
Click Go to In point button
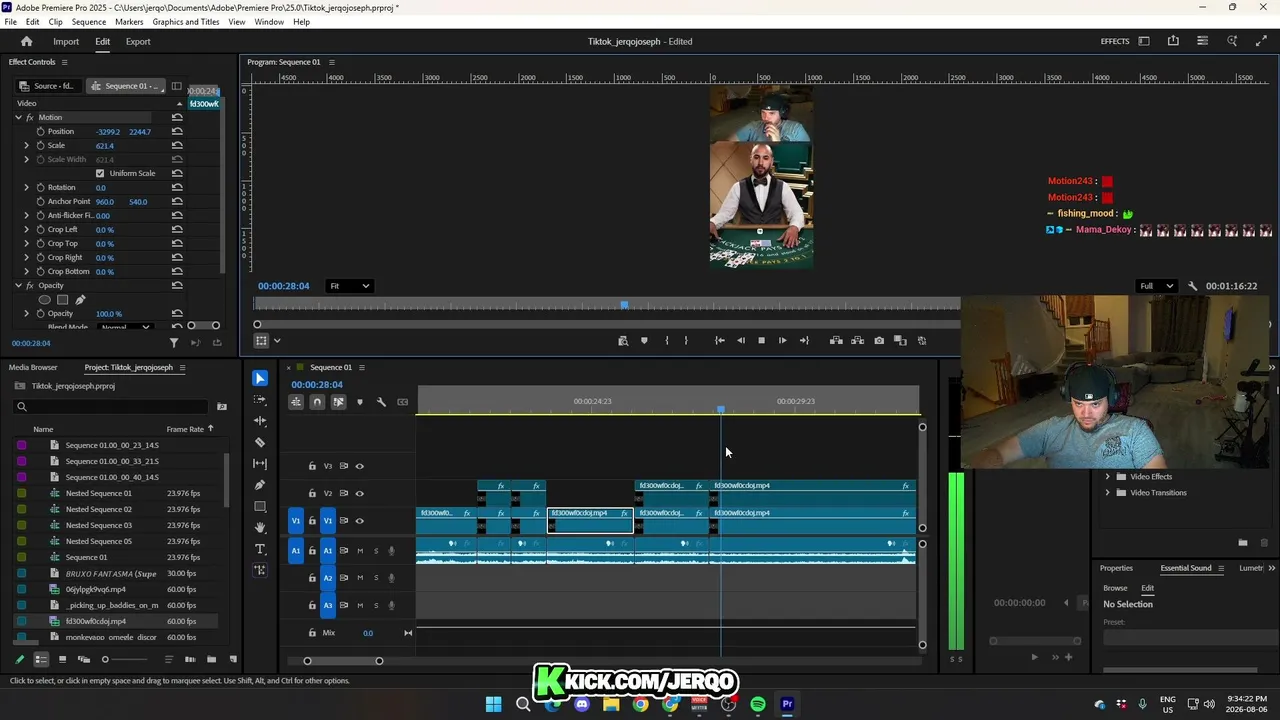(719, 341)
